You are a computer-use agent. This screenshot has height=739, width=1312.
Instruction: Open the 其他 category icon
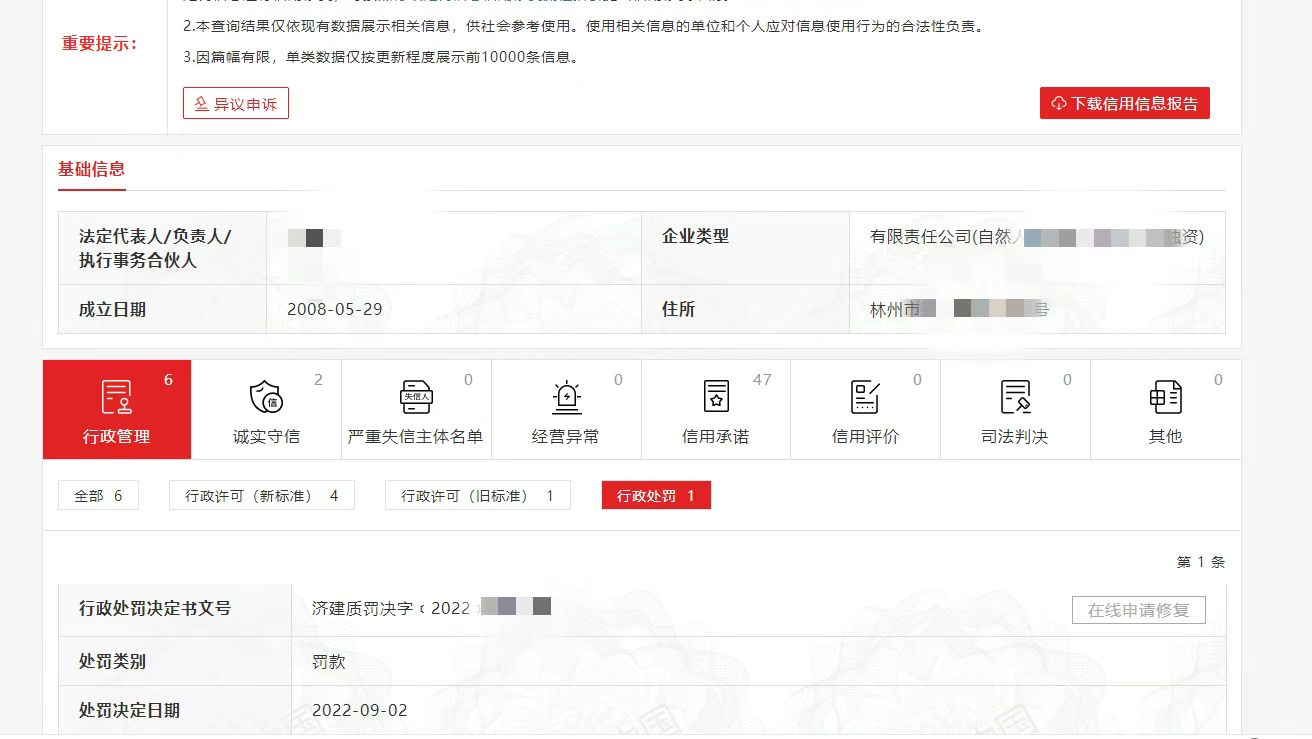(1165, 397)
